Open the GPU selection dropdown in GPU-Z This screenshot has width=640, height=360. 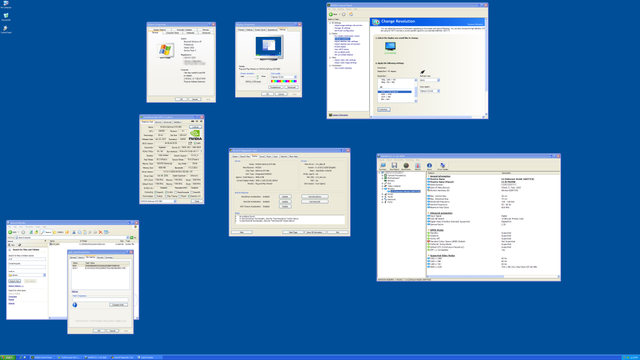click(158, 201)
